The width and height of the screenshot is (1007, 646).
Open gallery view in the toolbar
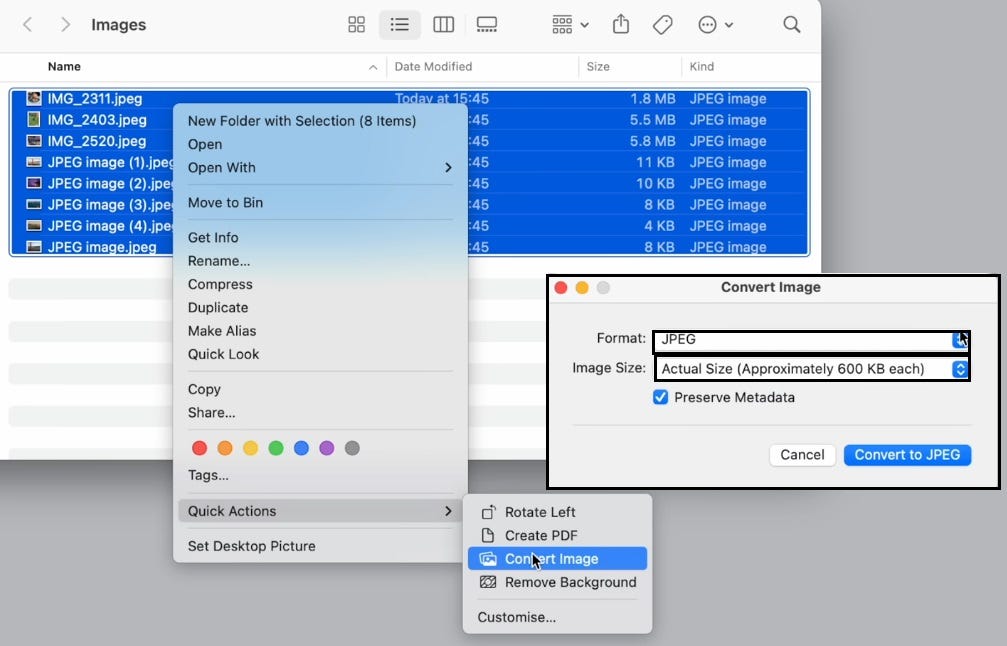click(x=487, y=24)
